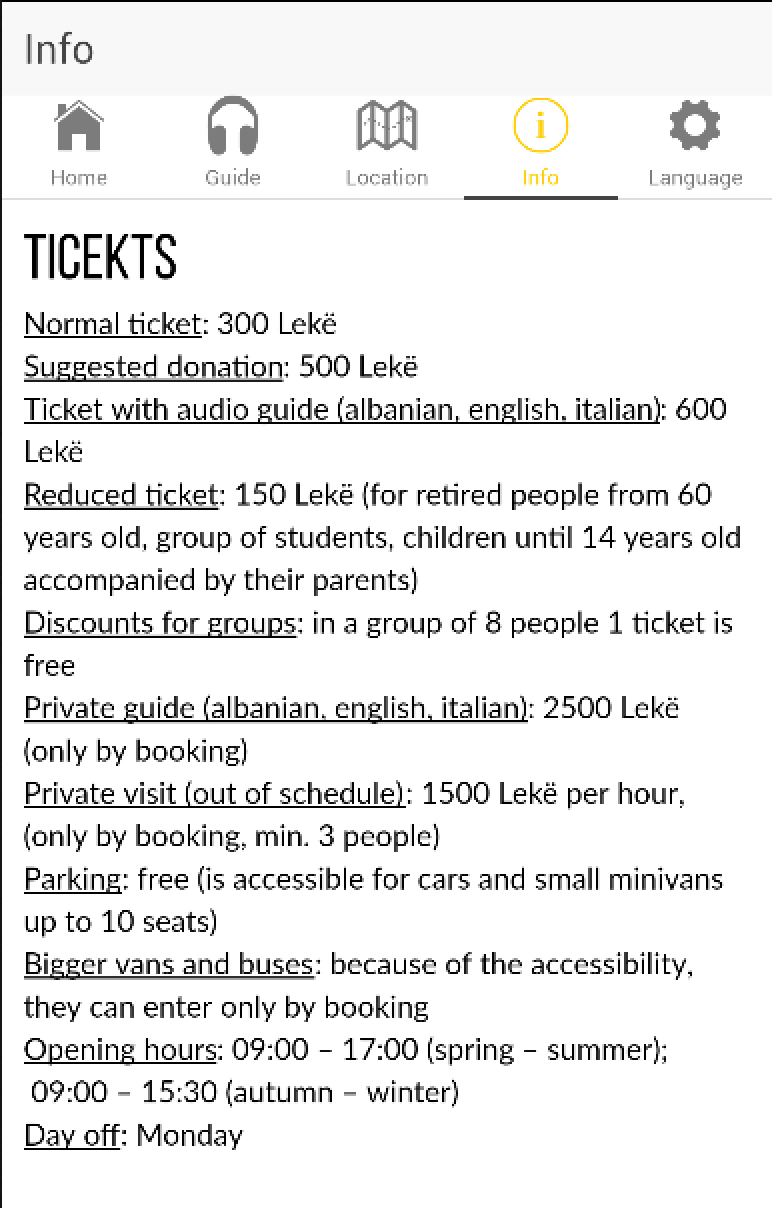
Task: Click the 'Info' title in header bar
Action: tap(59, 49)
